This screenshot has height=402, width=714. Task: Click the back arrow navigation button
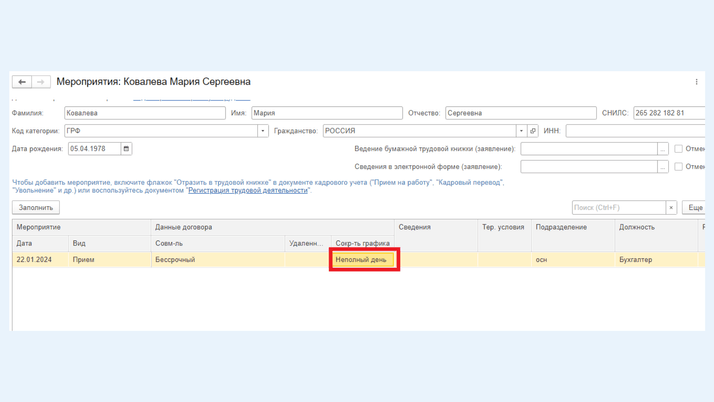(22, 82)
